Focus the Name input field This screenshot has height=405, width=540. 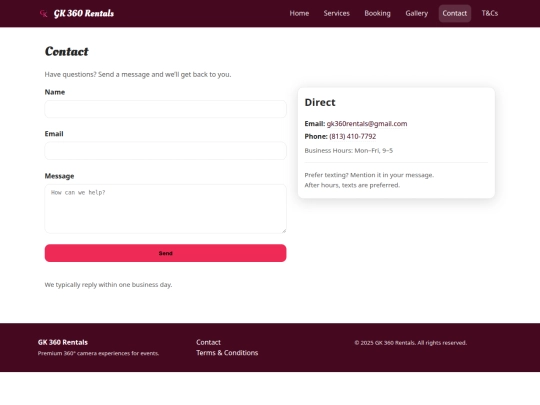coord(165,109)
